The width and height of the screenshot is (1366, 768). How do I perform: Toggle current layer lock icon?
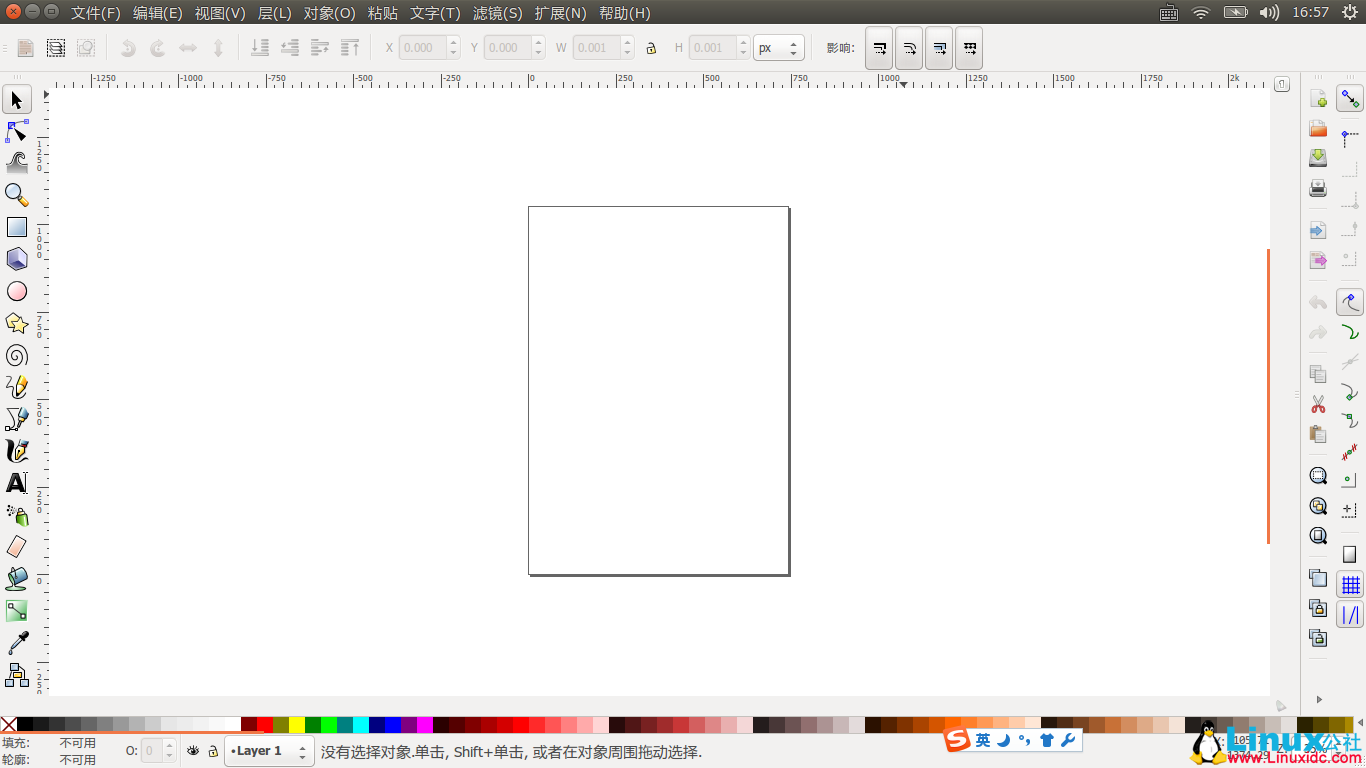point(213,751)
